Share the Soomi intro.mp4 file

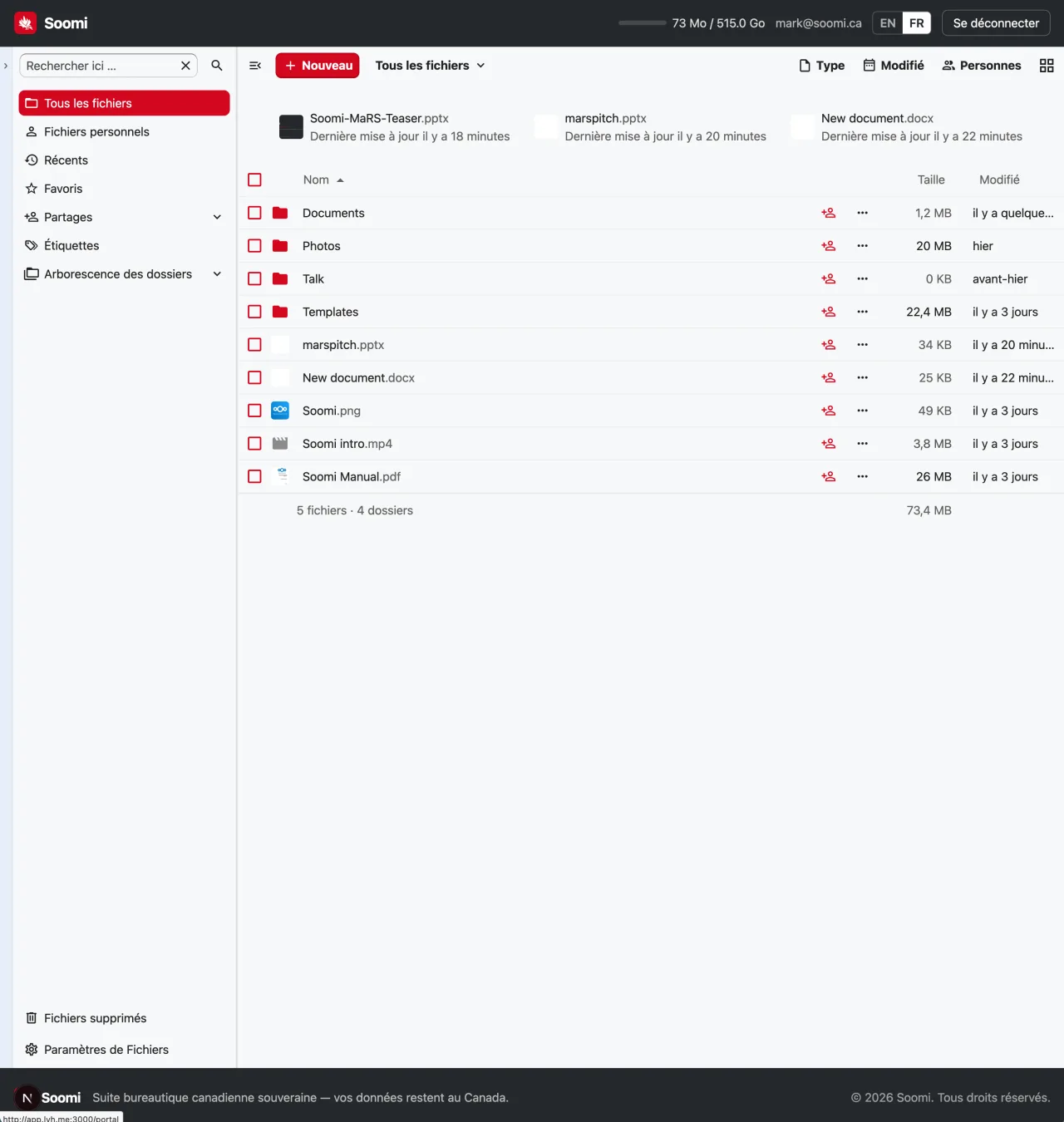[x=829, y=444]
